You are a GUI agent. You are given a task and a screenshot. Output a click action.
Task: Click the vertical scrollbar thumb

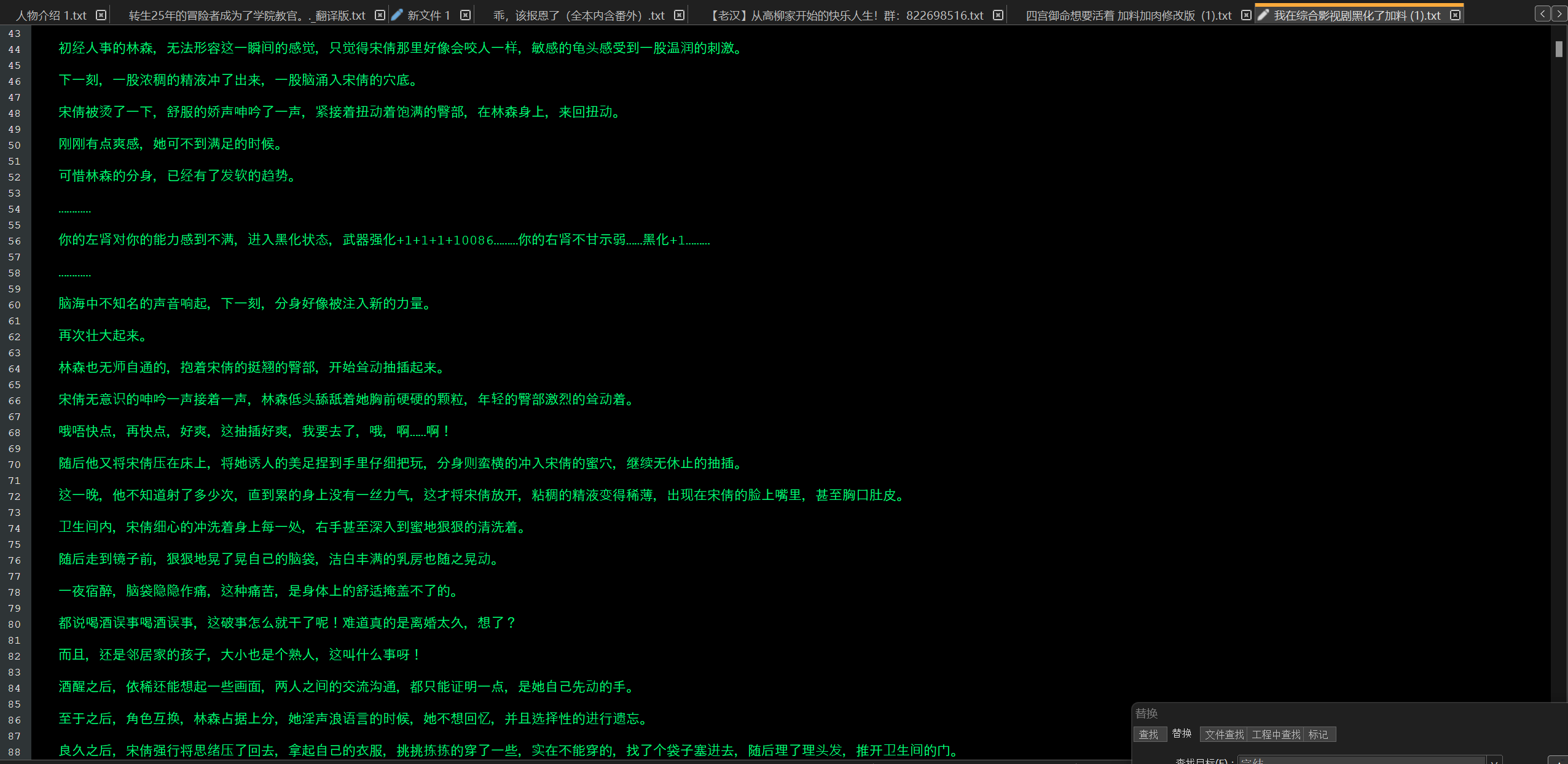point(1559,49)
